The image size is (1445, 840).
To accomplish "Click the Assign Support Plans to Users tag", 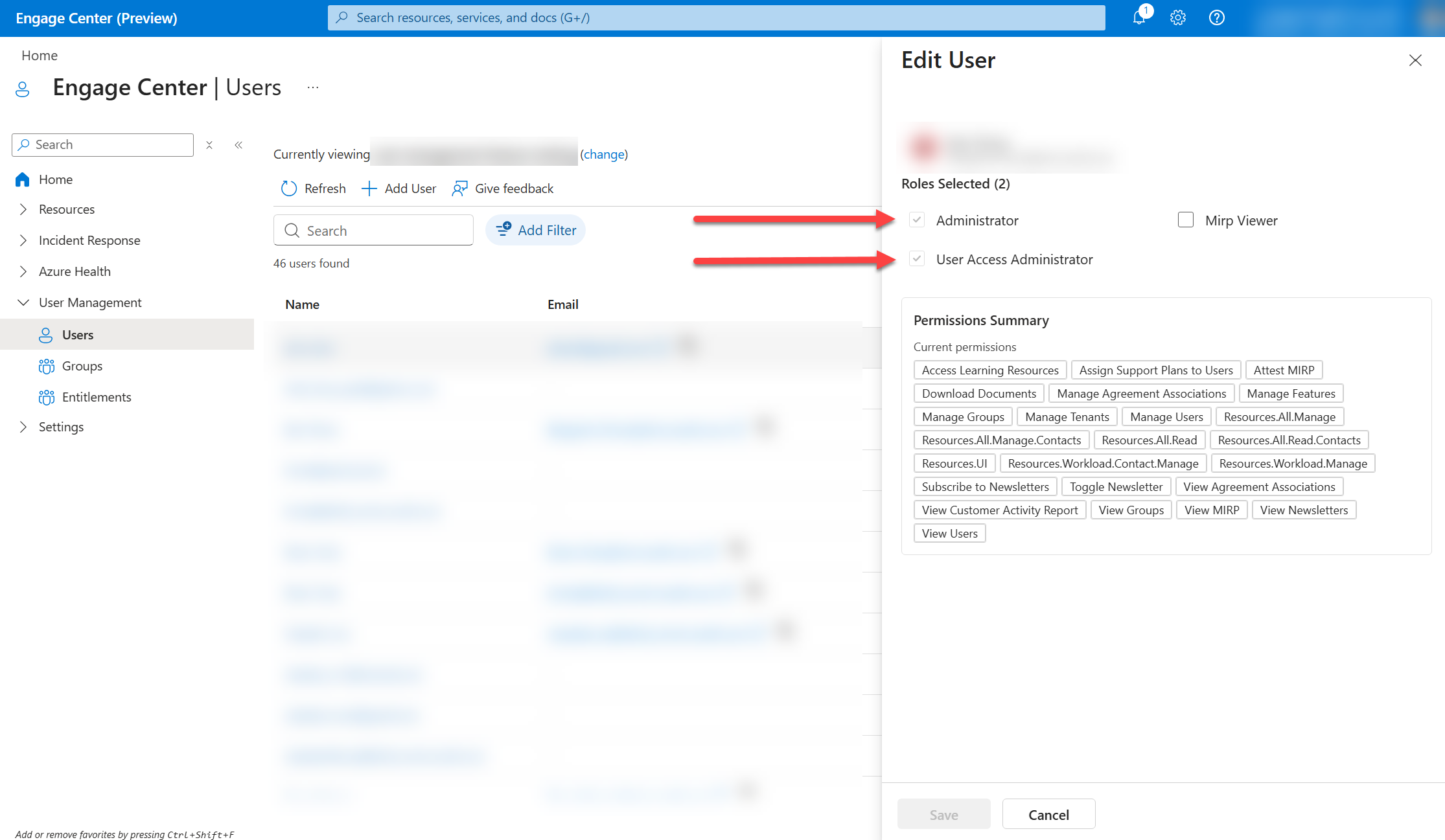I will [x=1155, y=370].
